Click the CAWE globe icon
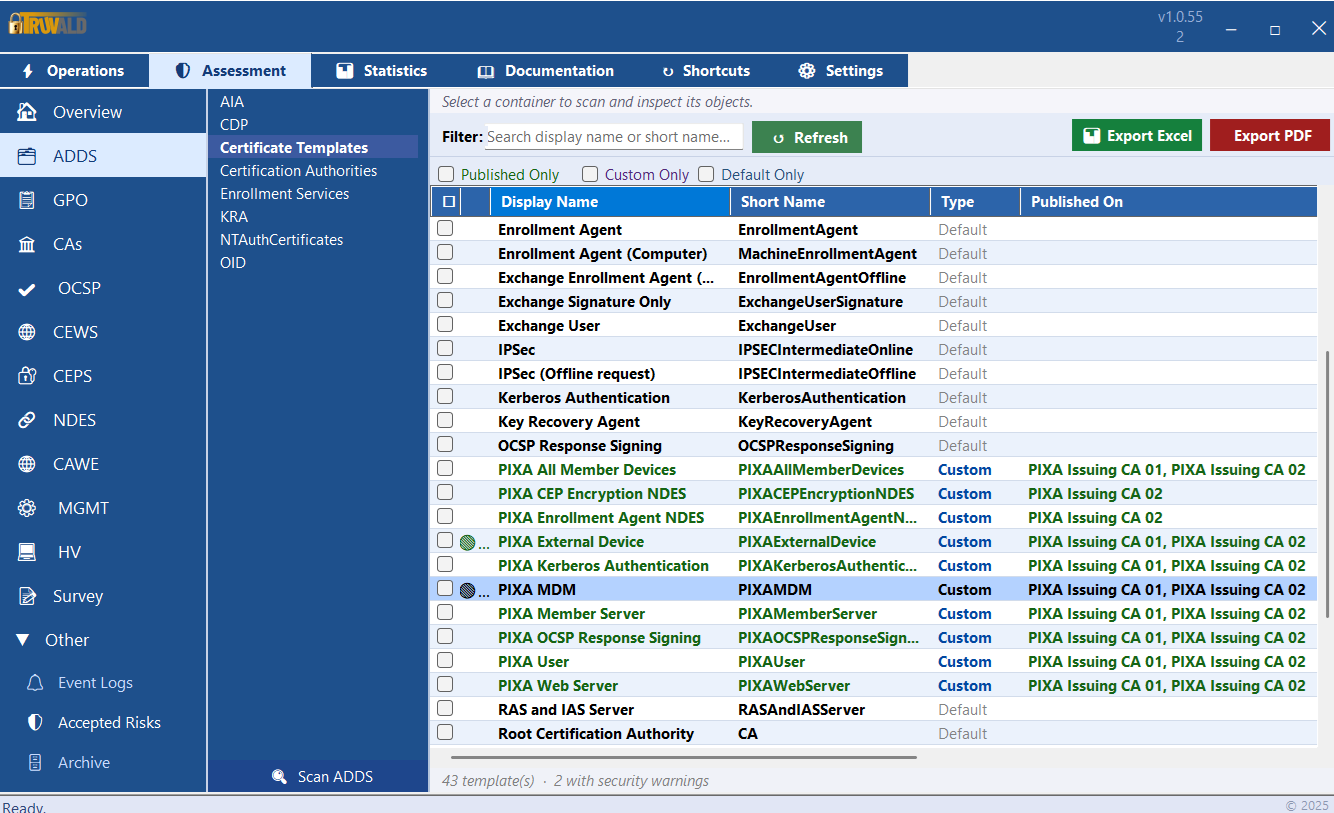 pyautogui.click(x=27, y=464)
